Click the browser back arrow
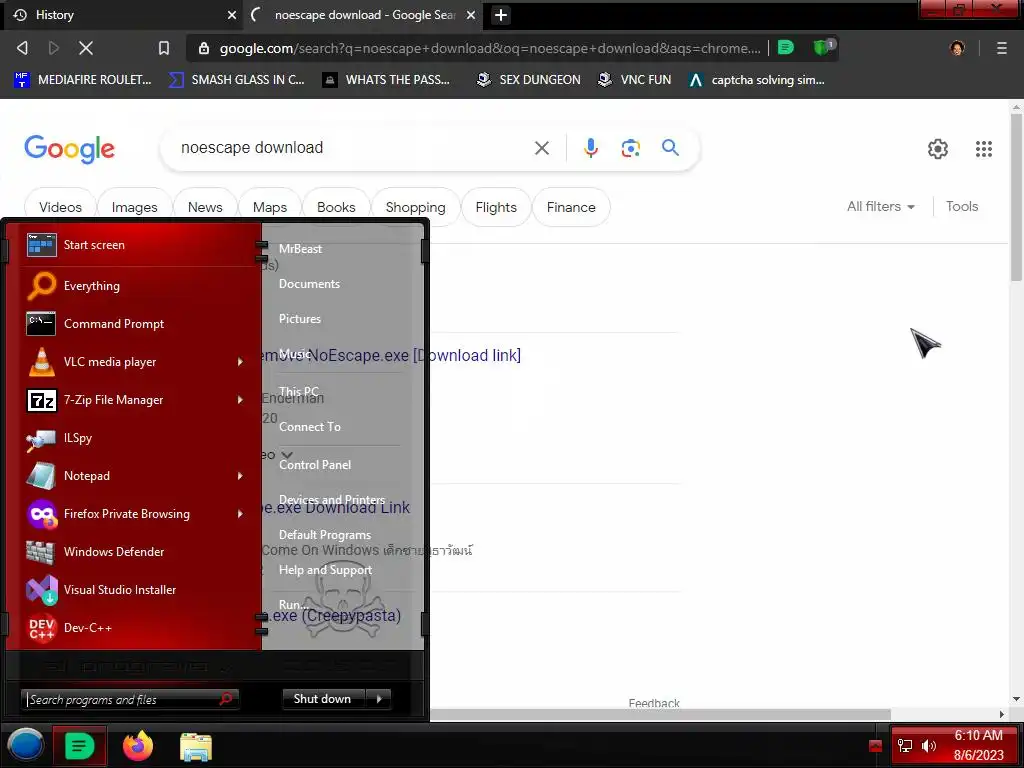1024x768 pixels. pyautogui.click(x=22, y=48)
